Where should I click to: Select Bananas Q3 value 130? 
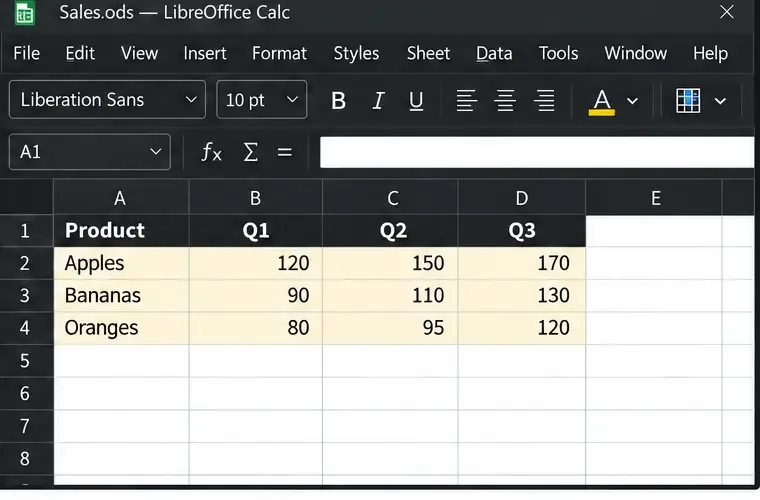point(522,296)
